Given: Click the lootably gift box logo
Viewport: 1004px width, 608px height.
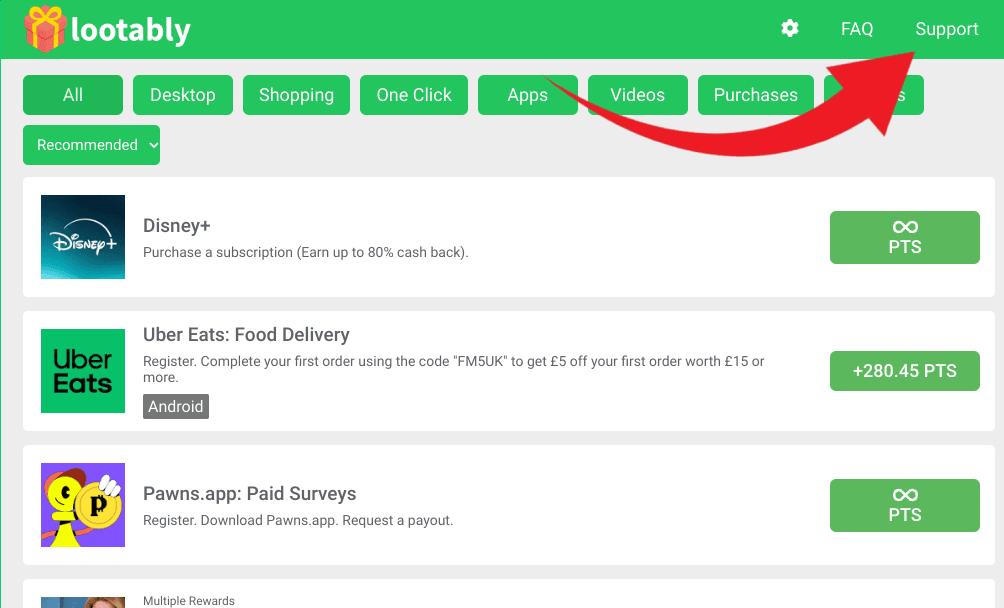Looking at the screenshot, I should click(x=45, y=29).
